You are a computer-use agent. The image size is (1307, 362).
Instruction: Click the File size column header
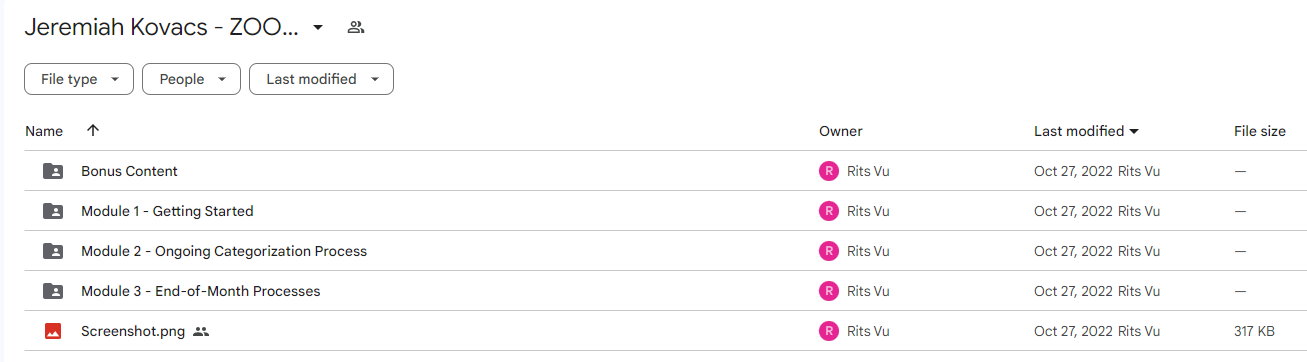[x=1260, y=131]
